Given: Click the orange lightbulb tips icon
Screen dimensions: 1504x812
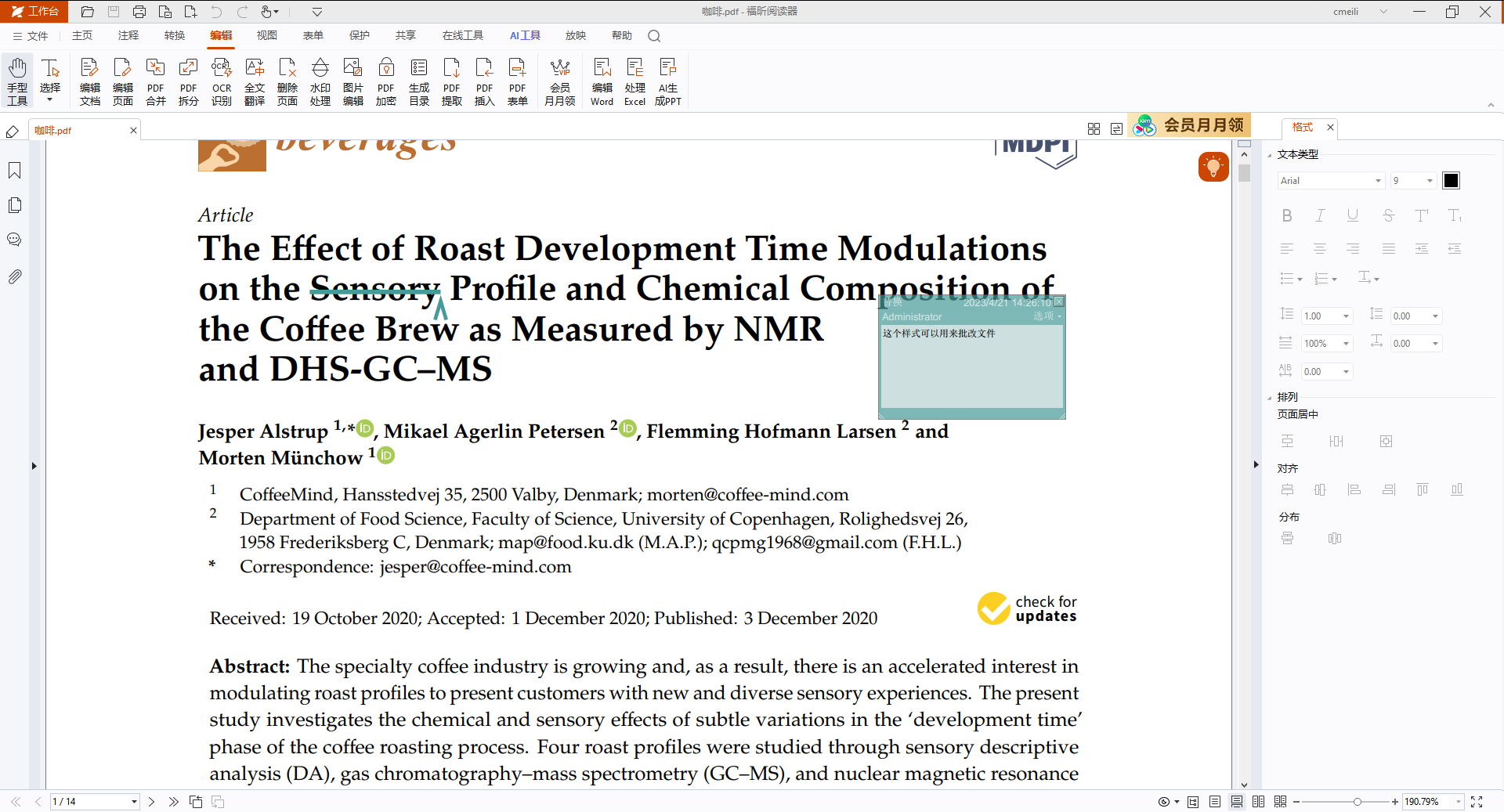Looking at the screenshot, I should pyautogui.click(x=1213, y=166).
